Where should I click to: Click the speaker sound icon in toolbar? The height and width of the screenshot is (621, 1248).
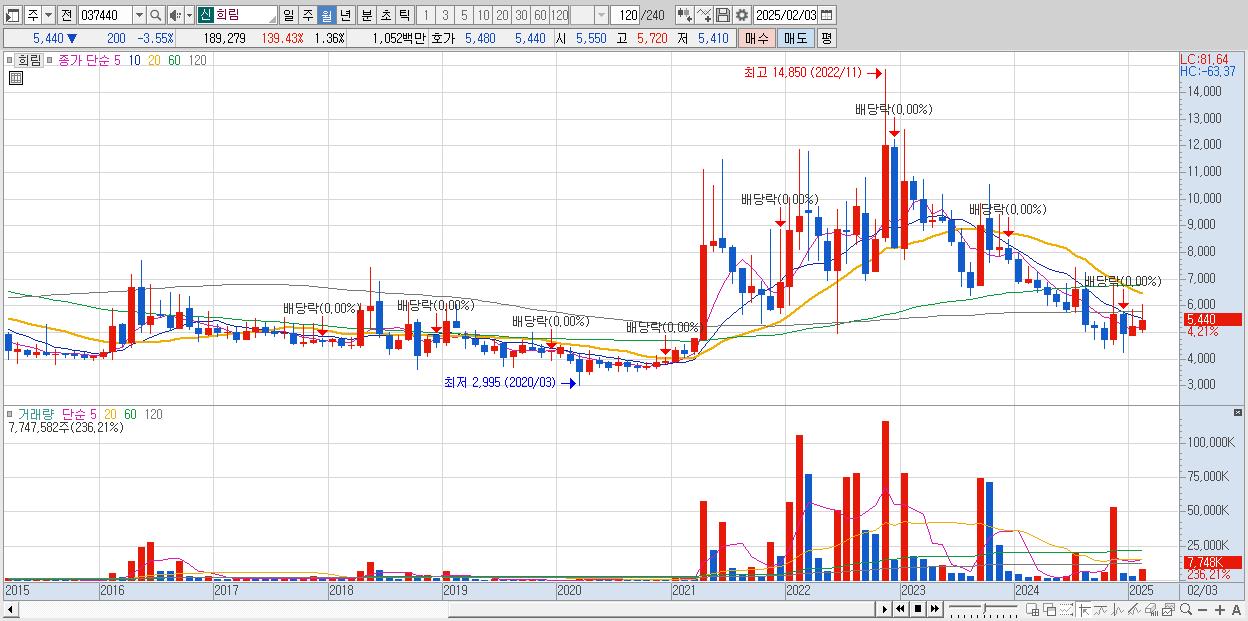[175, 15]
